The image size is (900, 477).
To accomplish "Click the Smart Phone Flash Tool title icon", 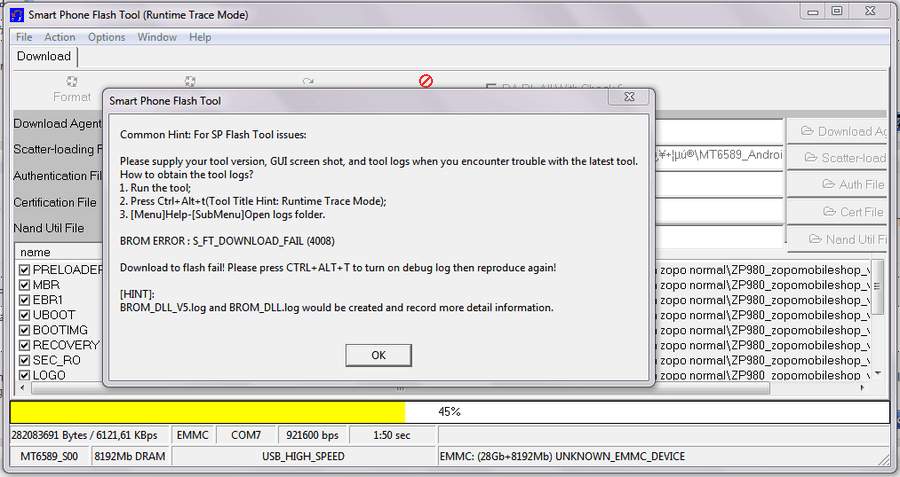I will 17,14.
